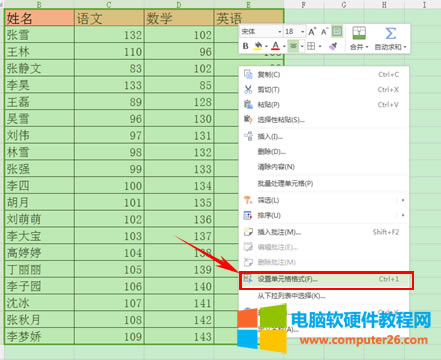Click red font color button
Viewport: 441px width, 360px height.
(x=275, y=46)
